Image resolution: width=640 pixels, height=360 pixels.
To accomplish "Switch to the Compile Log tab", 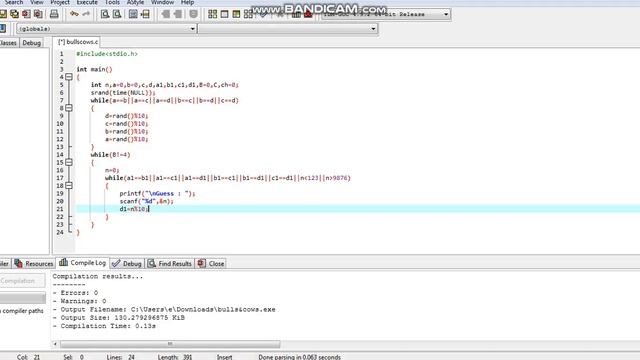I will 82,263.
